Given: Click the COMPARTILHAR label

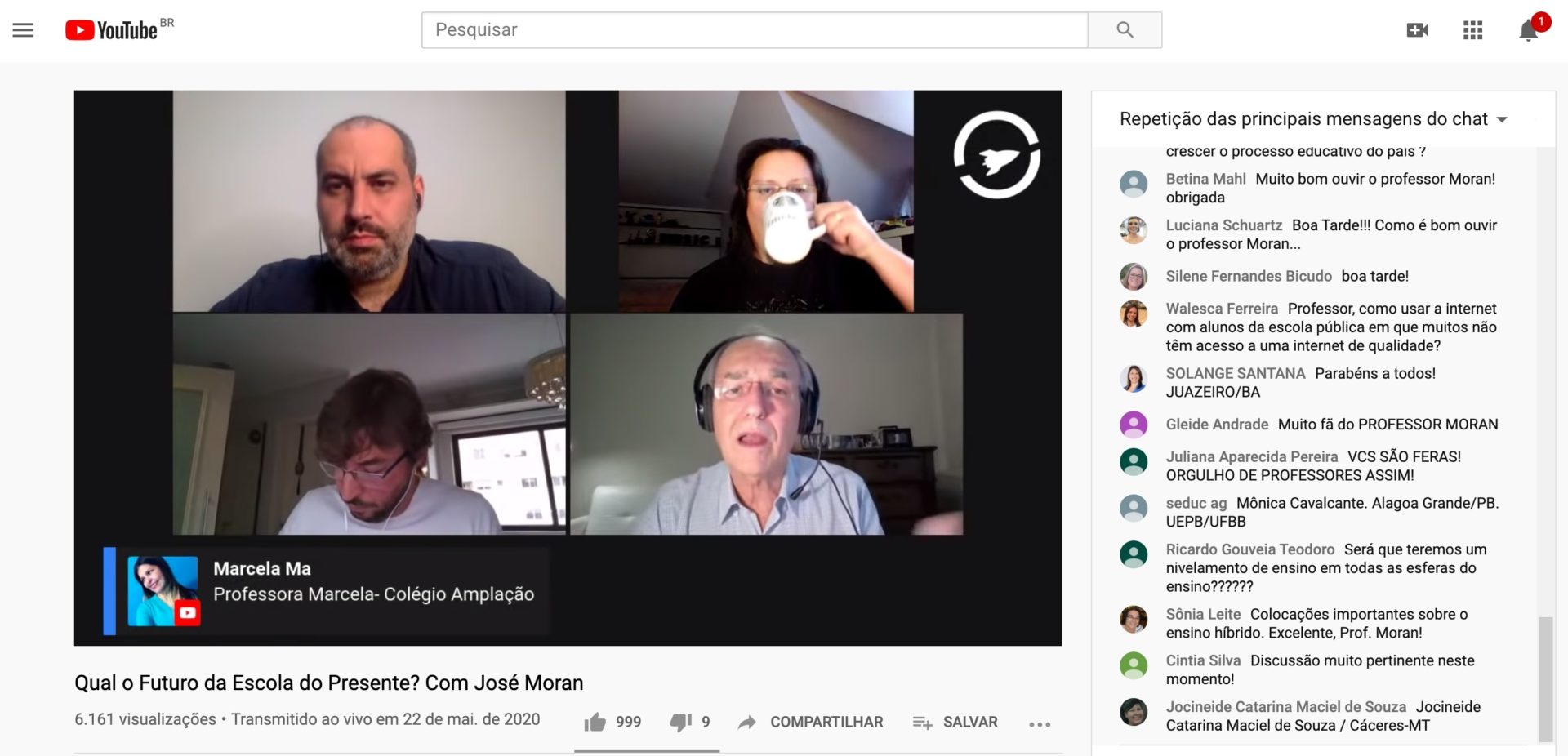Looking at the screenshot, I should [x=826, y=722].
